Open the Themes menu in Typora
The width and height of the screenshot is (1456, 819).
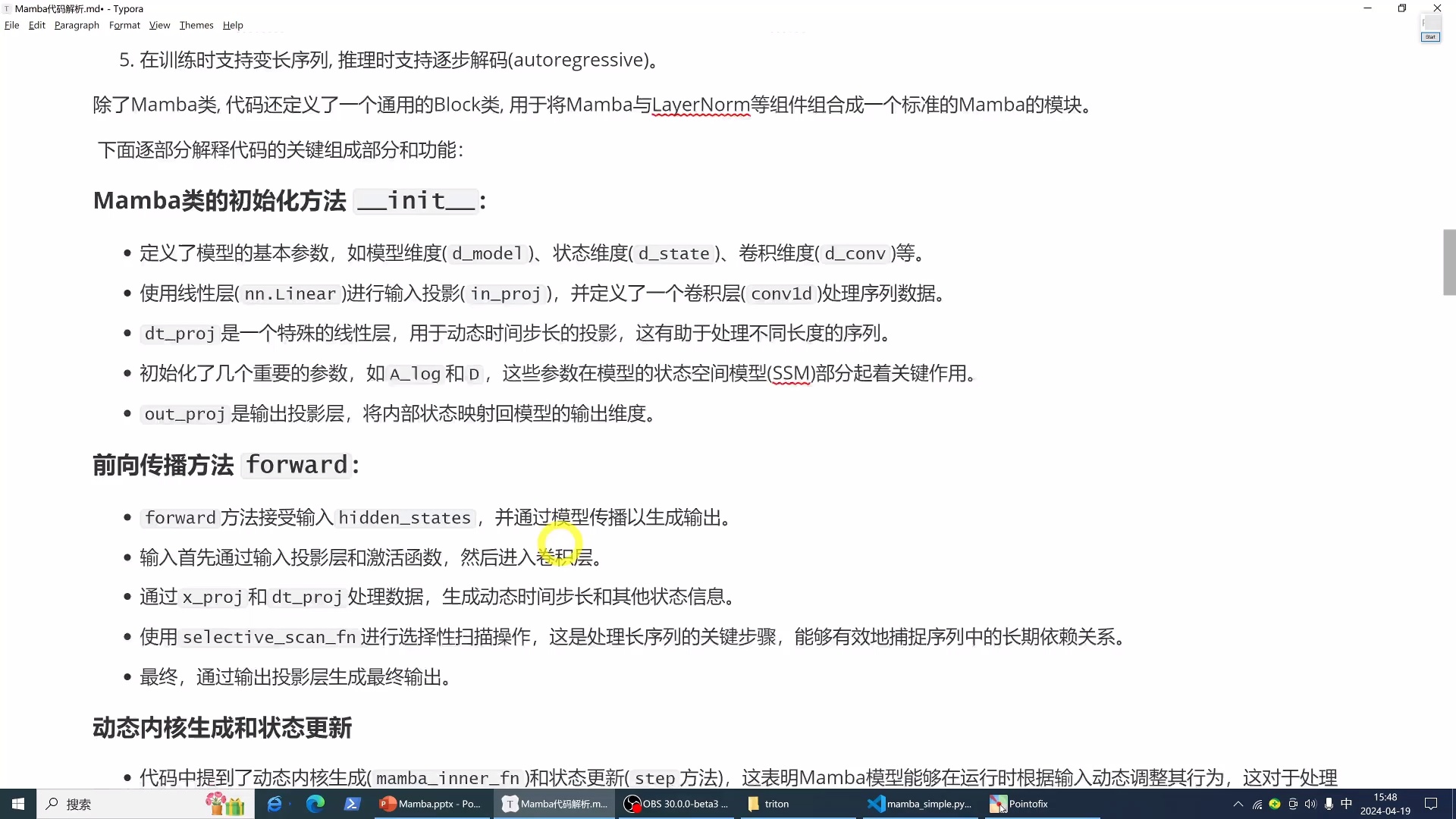[x=196, y=25]
